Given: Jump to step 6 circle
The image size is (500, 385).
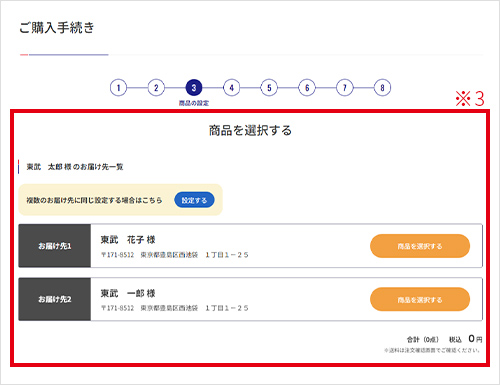Looking at the screenshot, I should pyautogui.click(x=307, y=88).
